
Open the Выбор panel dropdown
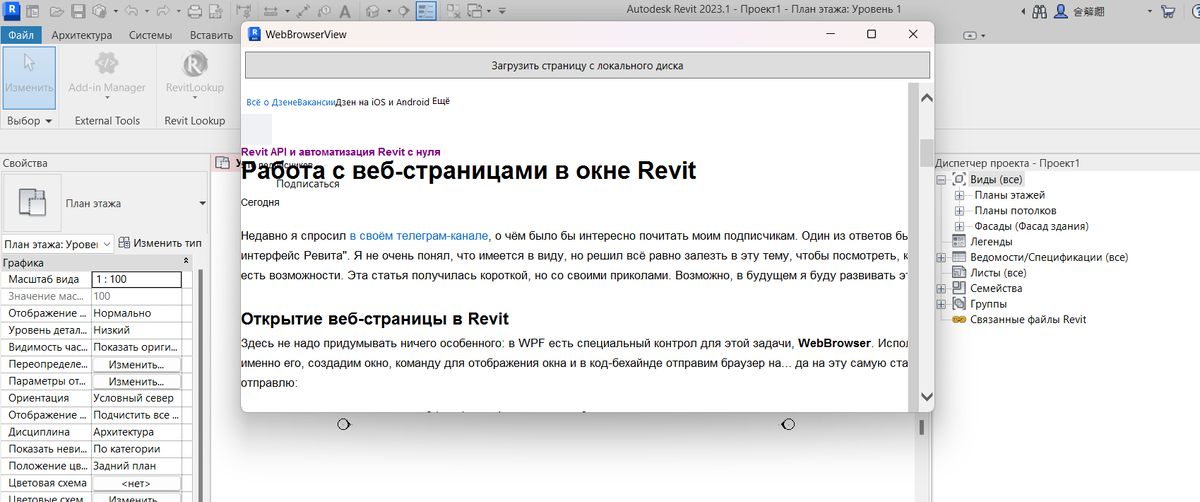[x=29, y=121]
